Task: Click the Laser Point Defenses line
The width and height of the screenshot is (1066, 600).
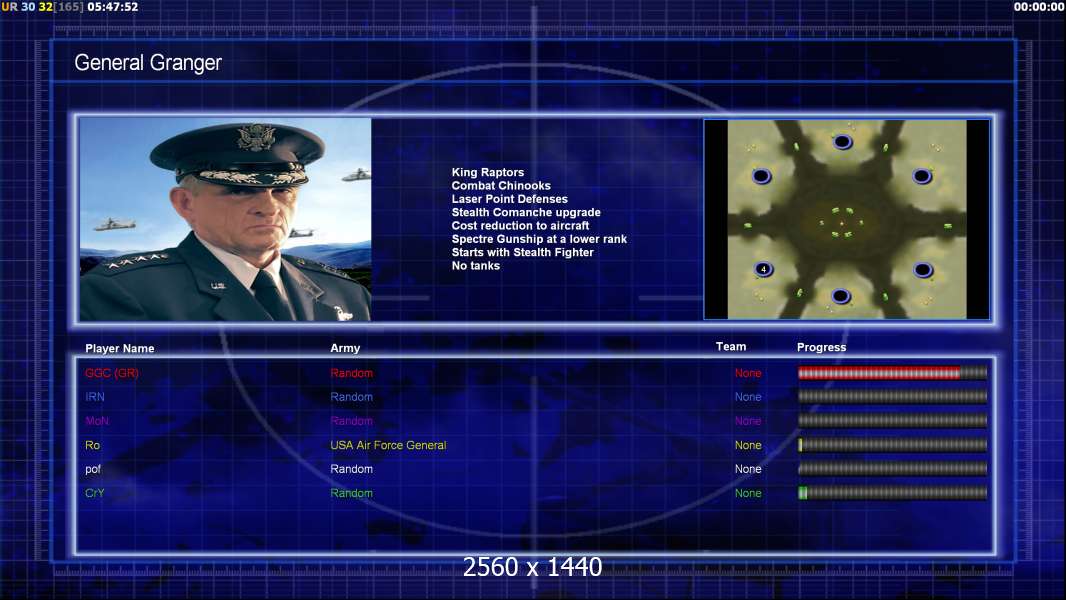Action: [x=509, y=199]
